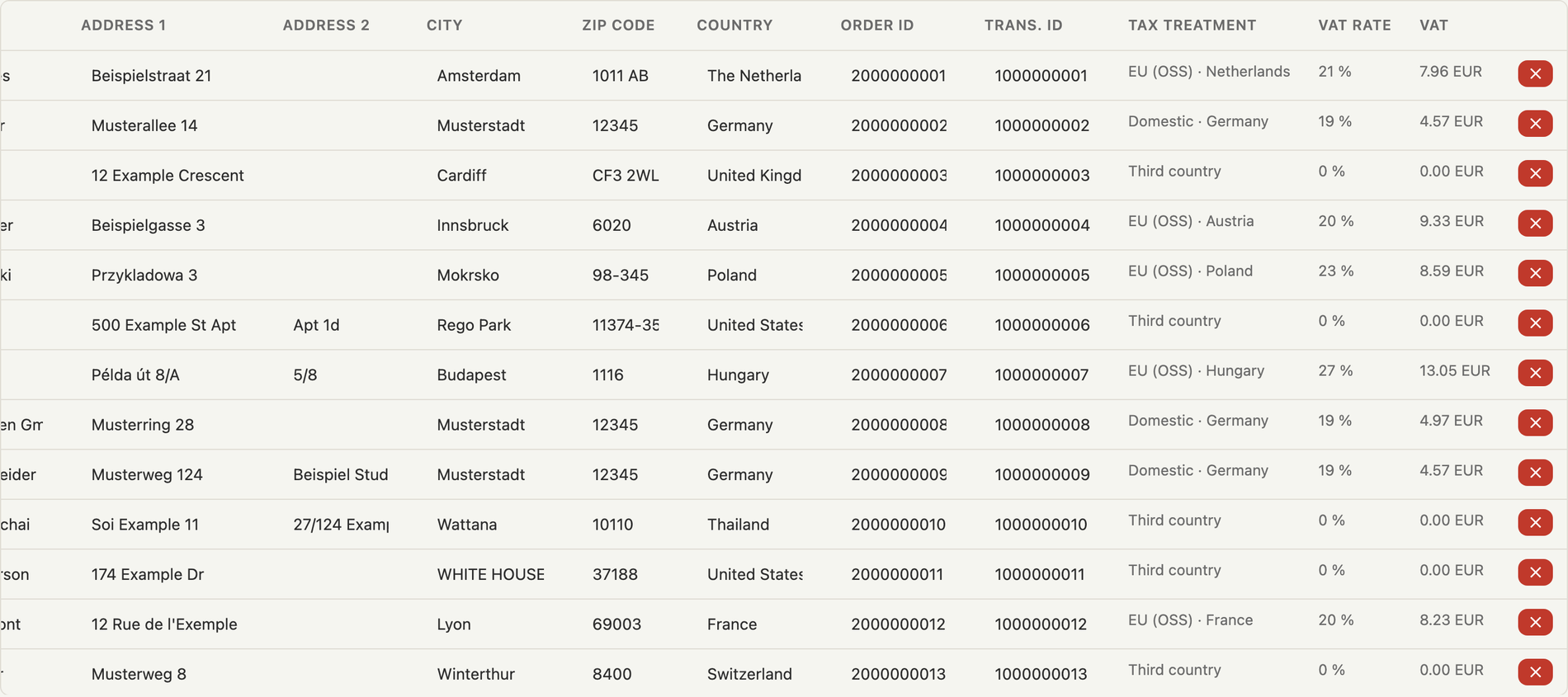1568x697 pixels.
Task: Delete the Innsbruck Austria row
Action: (x=1535, y=224)
